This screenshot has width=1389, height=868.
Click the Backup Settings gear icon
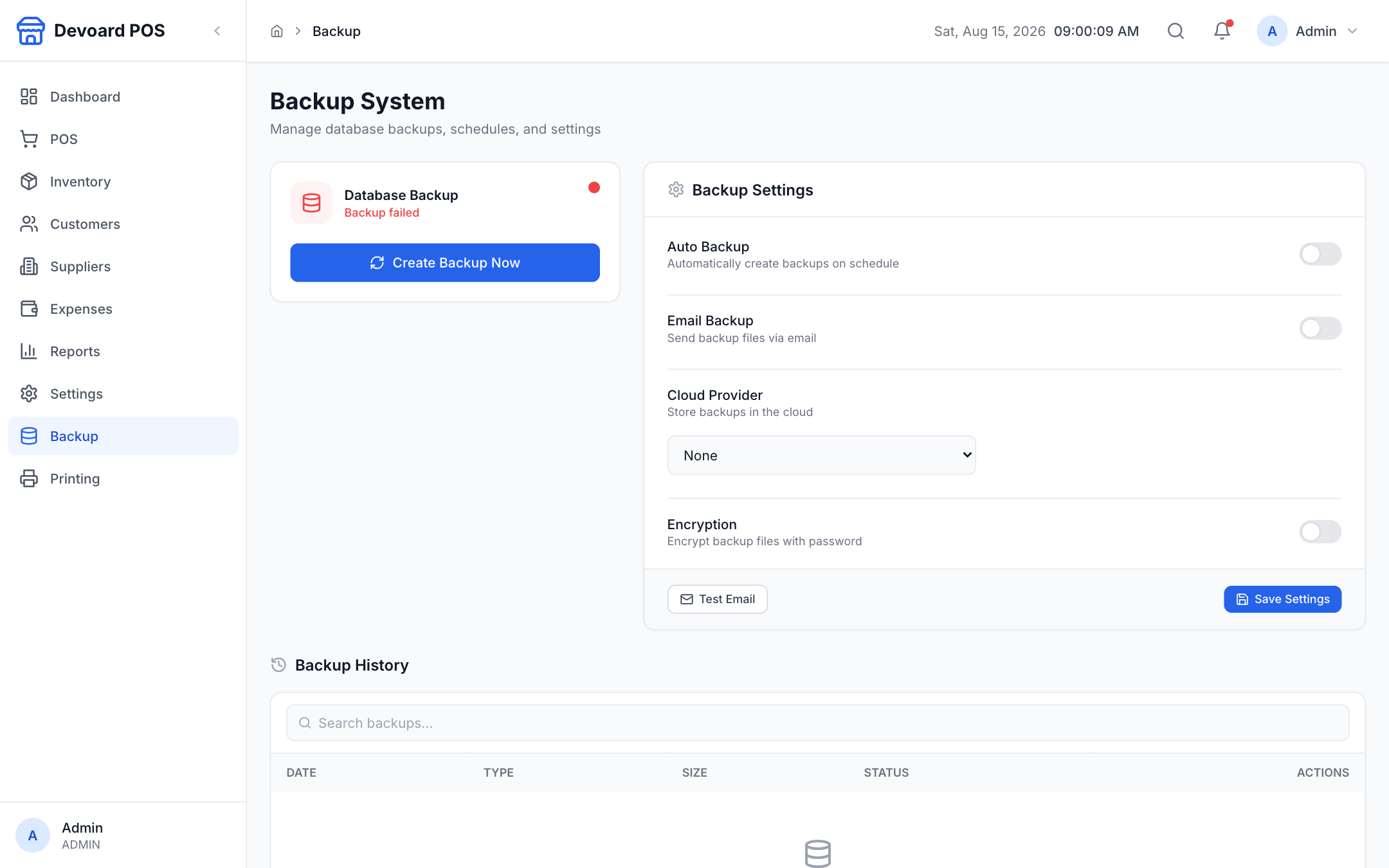click(x=676, y=190)
